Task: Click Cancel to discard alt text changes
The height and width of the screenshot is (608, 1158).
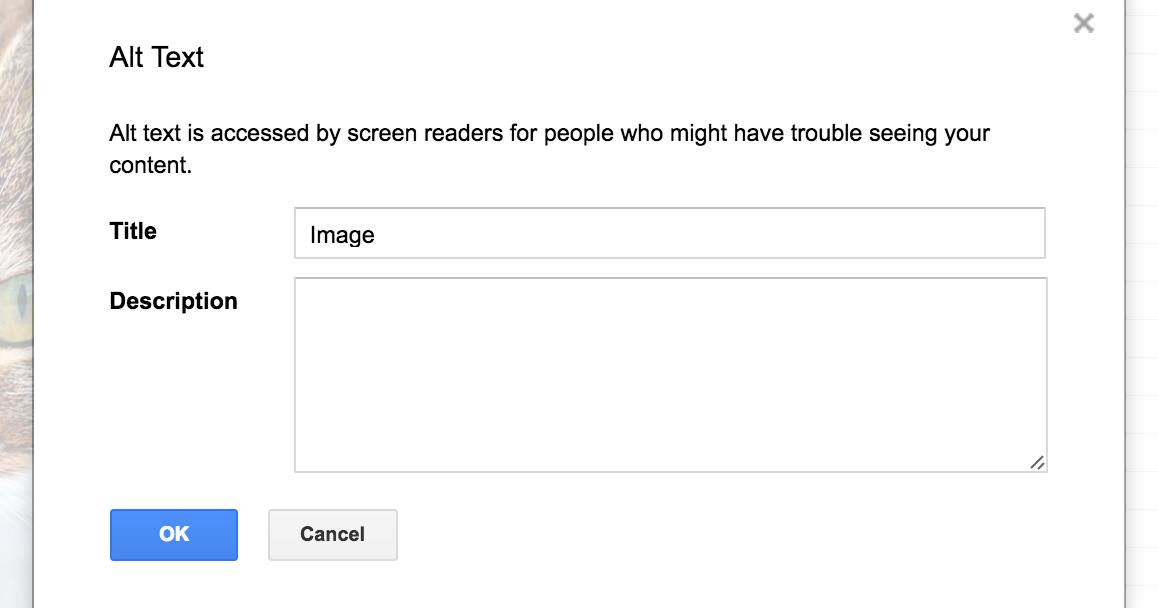Action: pyautogui.click(x=332, y=535)
